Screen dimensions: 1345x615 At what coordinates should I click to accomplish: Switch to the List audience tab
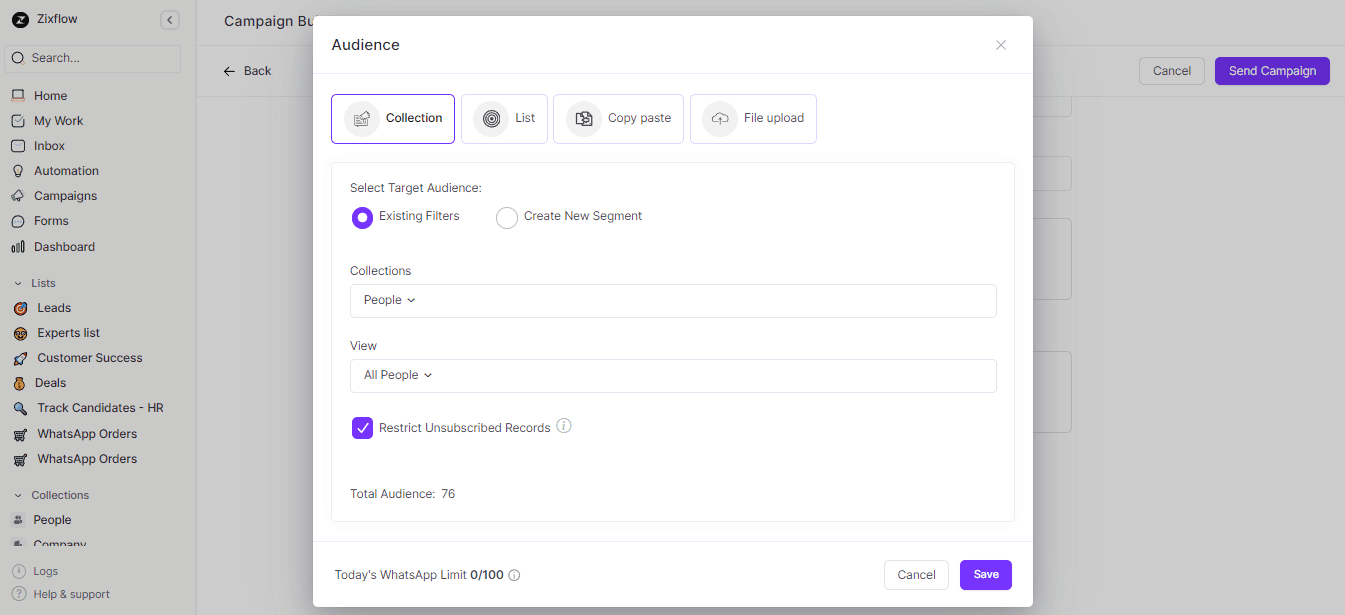click(505, 119)
